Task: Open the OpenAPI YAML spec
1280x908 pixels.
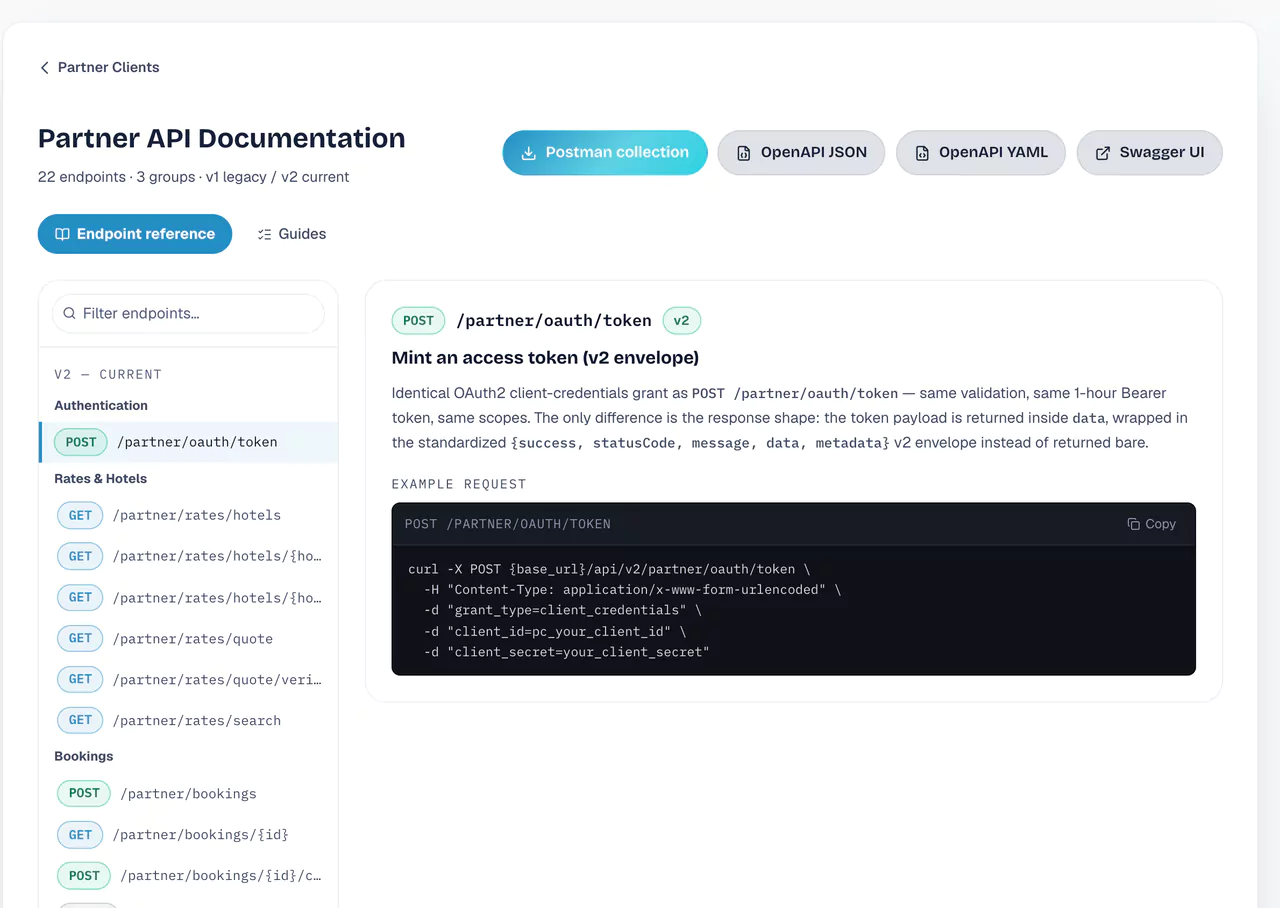Action: click(981, 153)
